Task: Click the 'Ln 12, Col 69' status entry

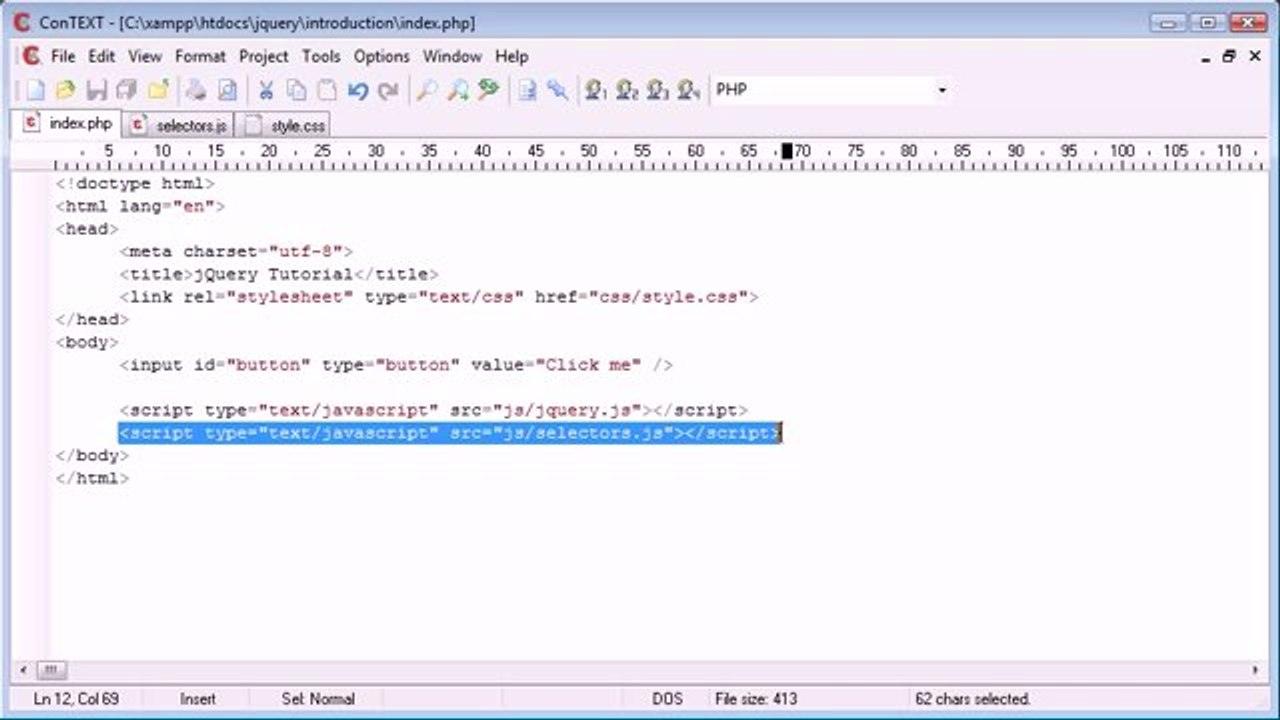Action: (x=76, y=699)
